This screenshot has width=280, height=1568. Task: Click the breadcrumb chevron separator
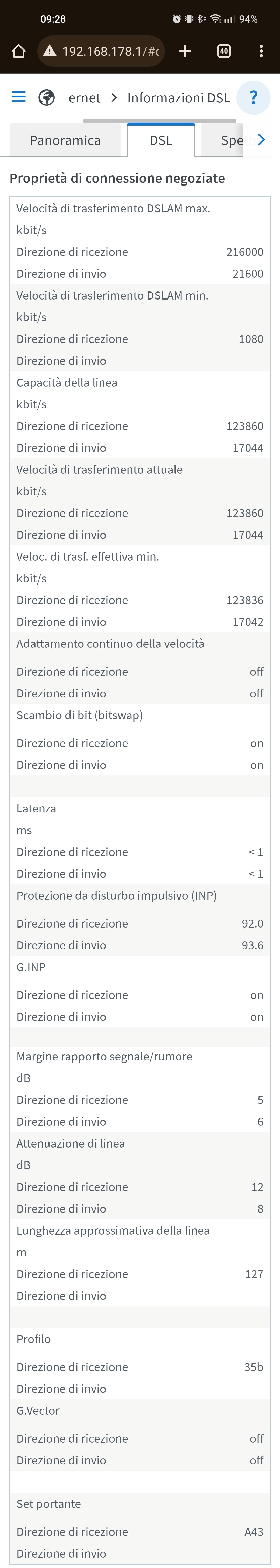[114, 97]
